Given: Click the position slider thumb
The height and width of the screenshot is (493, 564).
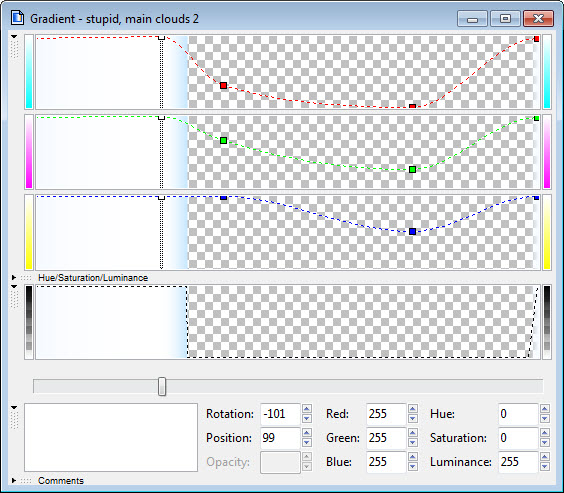Looking at the screenshot, I should click(162, 387).
